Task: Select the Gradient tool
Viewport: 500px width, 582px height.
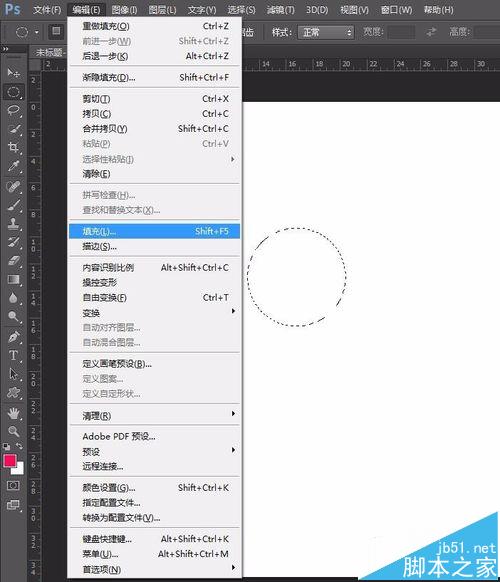Action: 14,279
